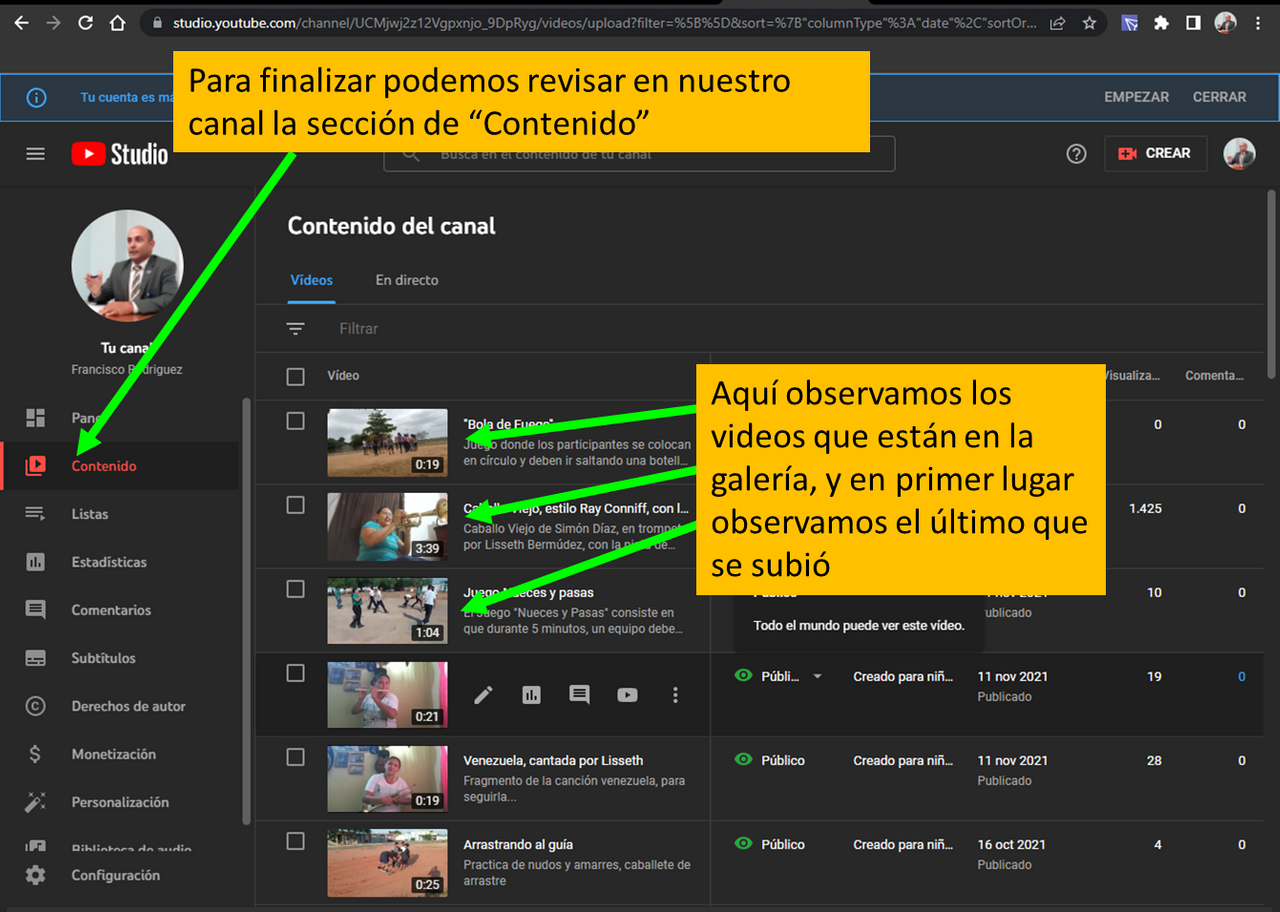Click the channel profile picture in sidebar
This screenshot has height=912, width=1280.
[127, 265]
